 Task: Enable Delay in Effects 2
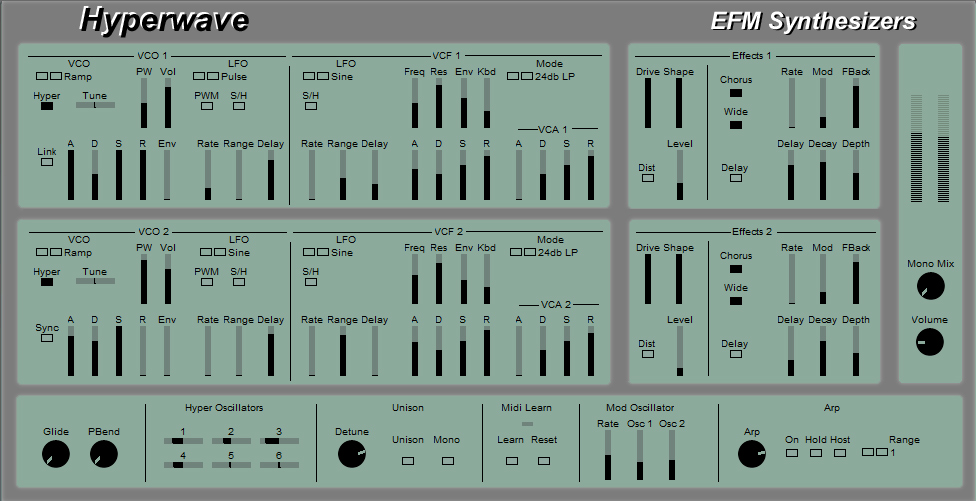[736, 354]
